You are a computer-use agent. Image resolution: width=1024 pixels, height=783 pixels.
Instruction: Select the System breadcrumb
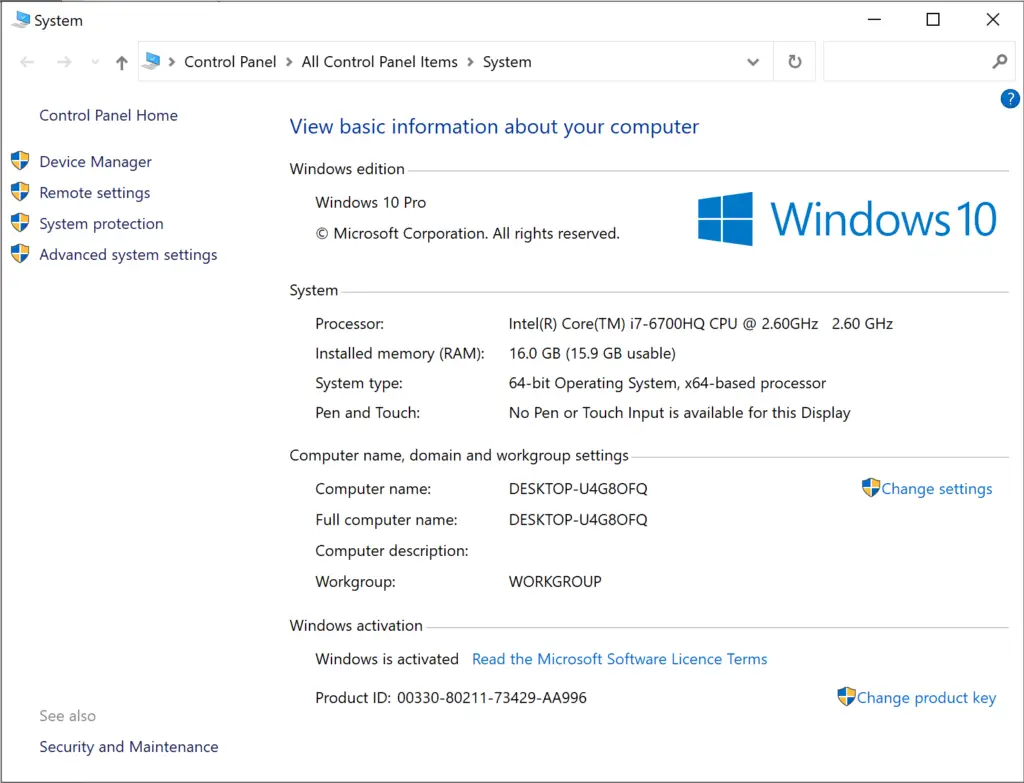pos(507,62)
